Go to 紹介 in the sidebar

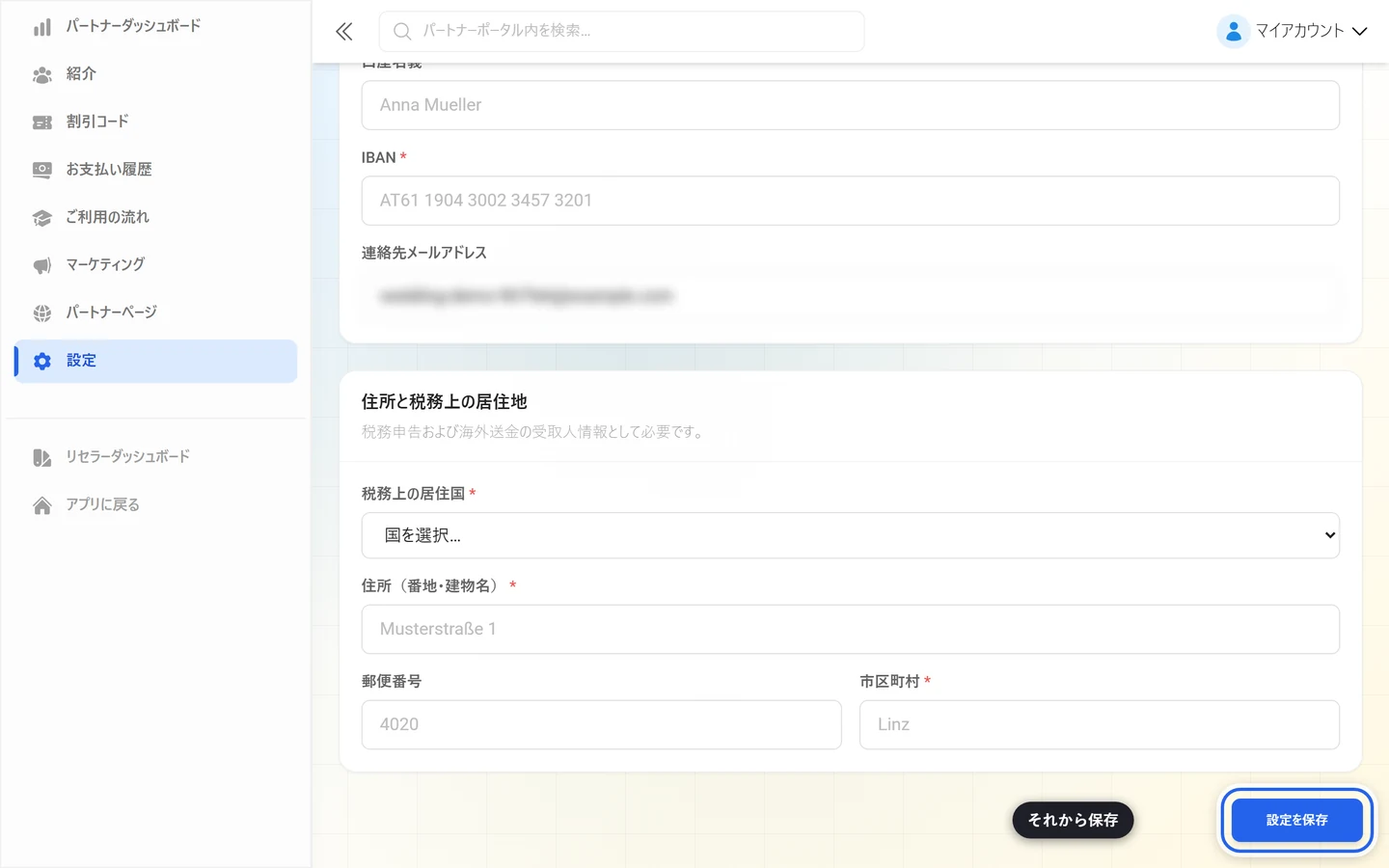tap(156, 74)
